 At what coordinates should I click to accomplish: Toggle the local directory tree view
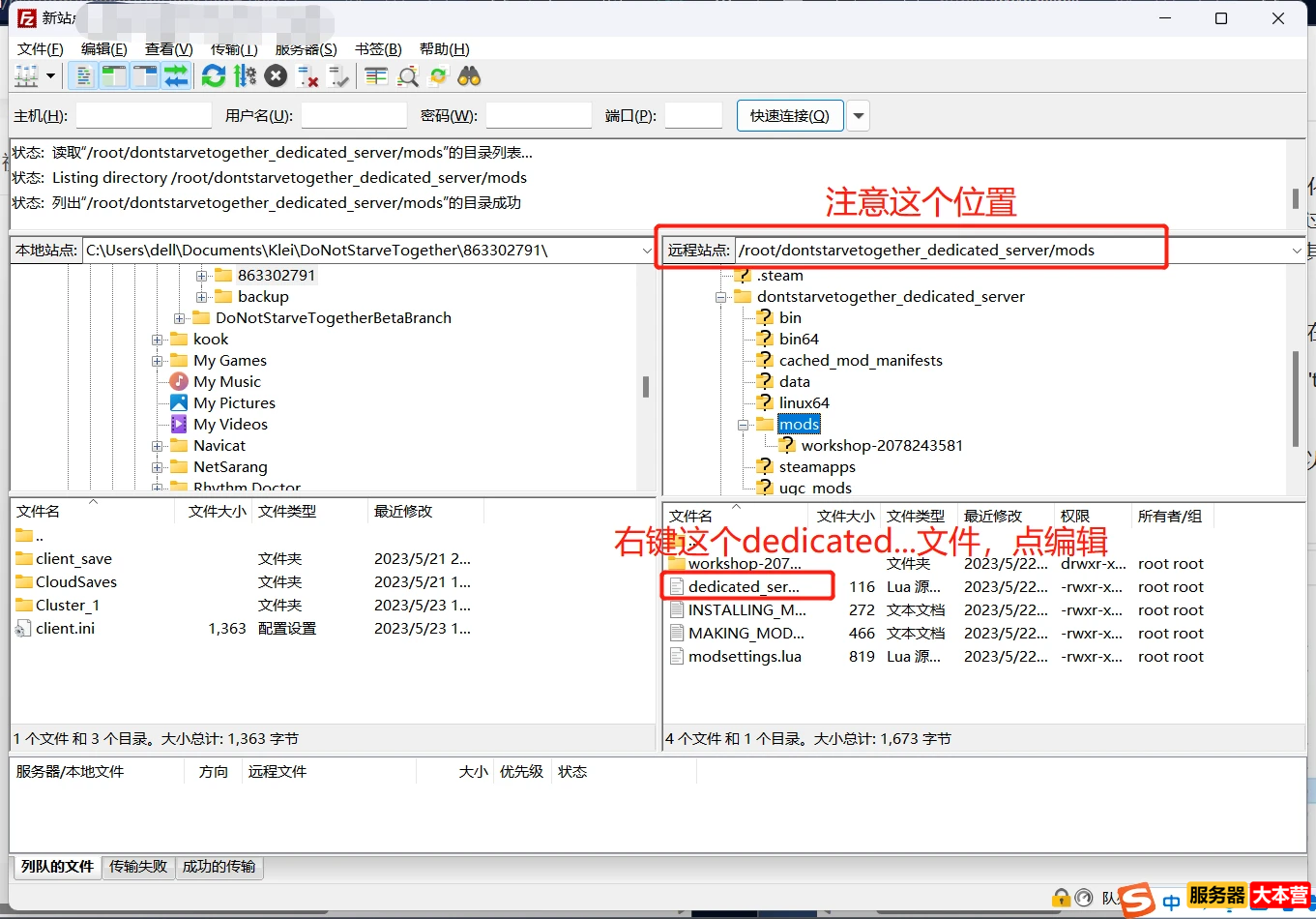(x=114, y=75)
